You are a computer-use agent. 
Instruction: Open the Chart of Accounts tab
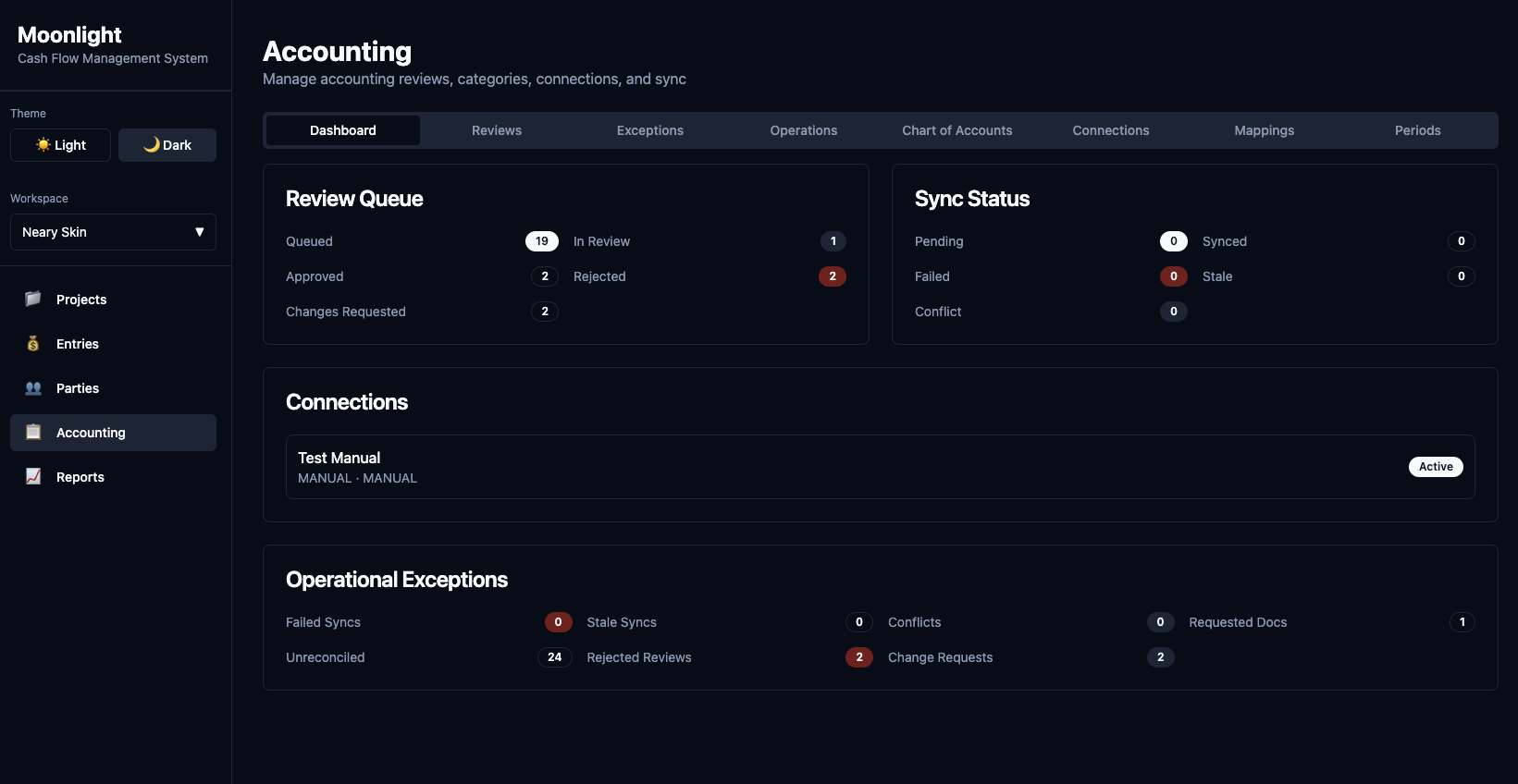pos(957,130)
